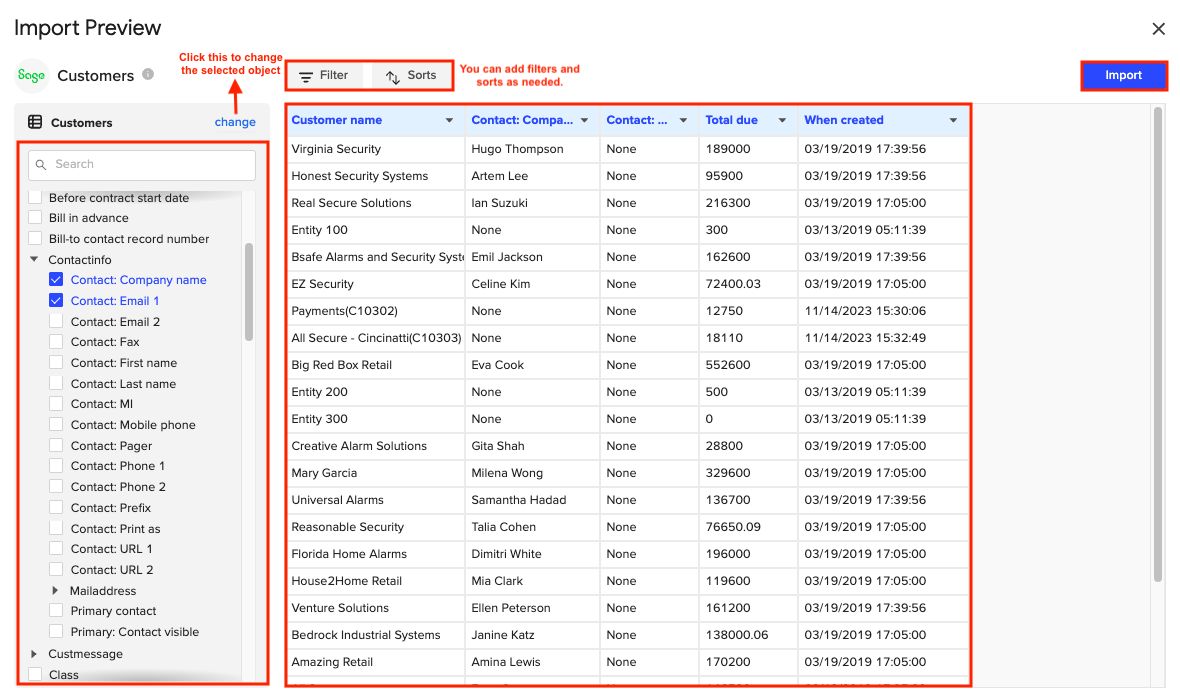Check Contact: Prefix checkbox

[56, 507]
